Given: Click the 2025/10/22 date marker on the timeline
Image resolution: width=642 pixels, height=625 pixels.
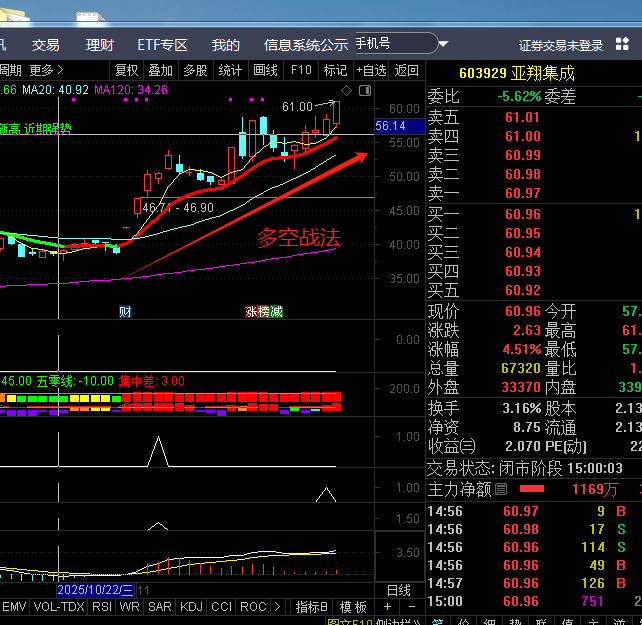Looking at the screenshot, I should pos(95,591).
